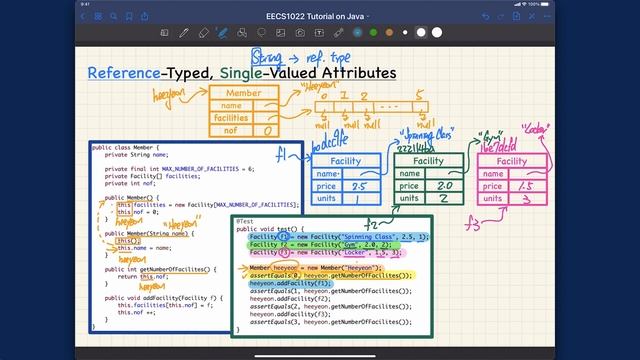
Task: Select the Highlighter tool
Action: 222,33
